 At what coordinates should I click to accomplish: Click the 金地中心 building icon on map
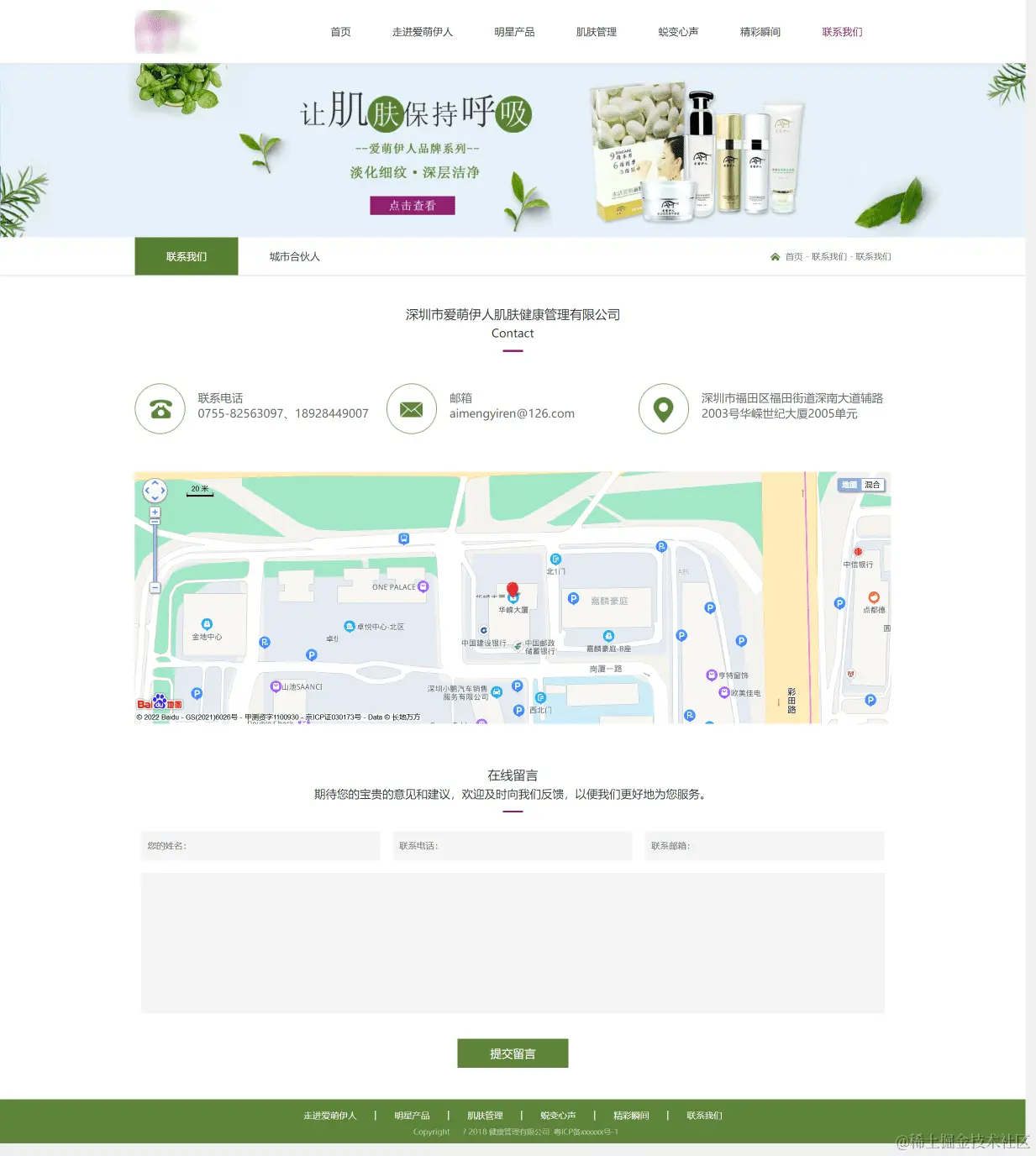click(x=207, y=624)
